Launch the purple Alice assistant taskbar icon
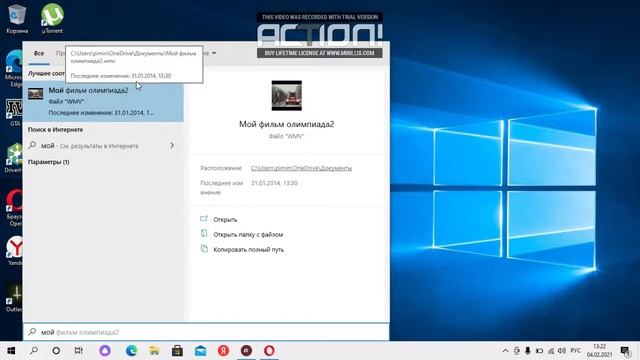The width and height of the screenshot is (640, 360). [105, 351]
